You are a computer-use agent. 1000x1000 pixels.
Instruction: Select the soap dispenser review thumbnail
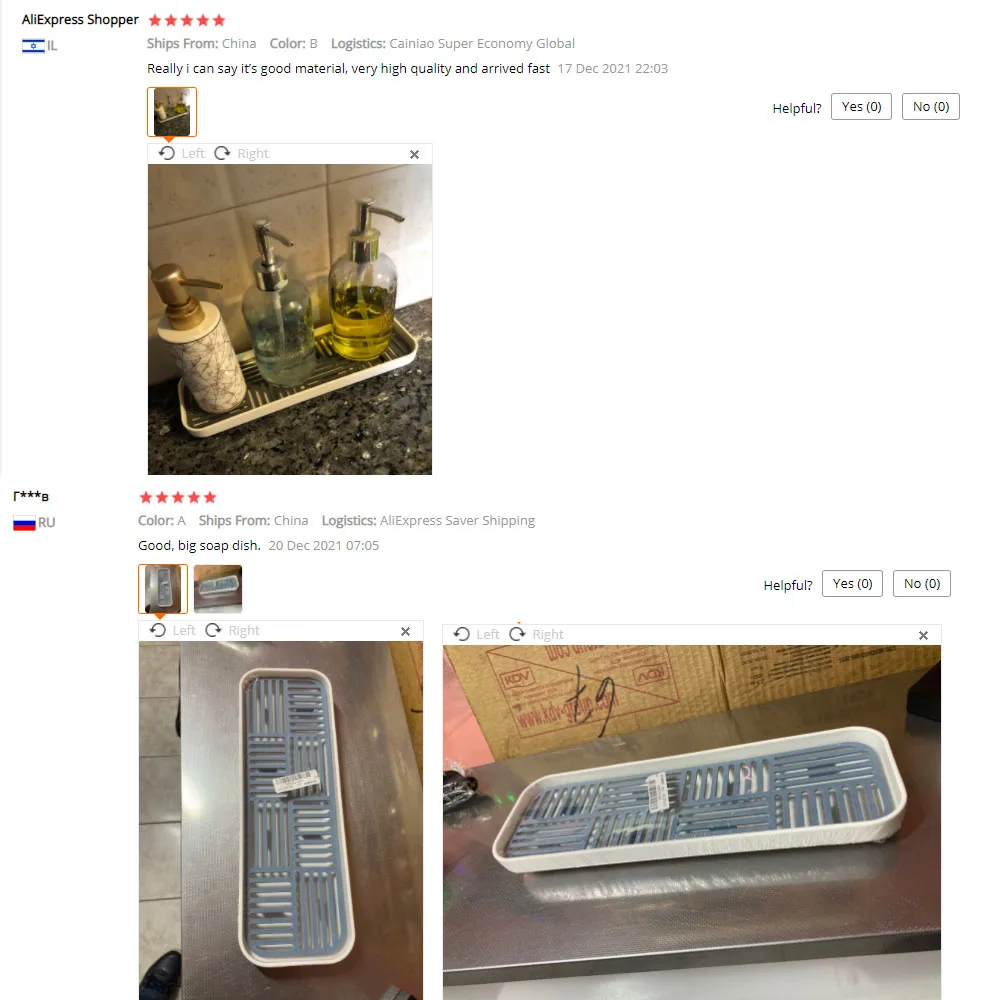pyautogui.click(x=172, y=112)
